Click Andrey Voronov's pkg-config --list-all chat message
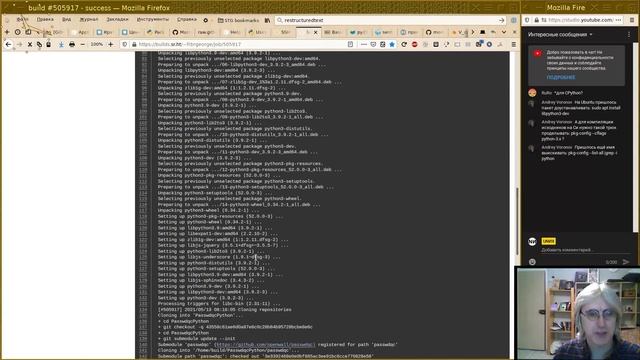Image resolution: width=640 pixels, height=360 pixels. [x=580, y=153]
